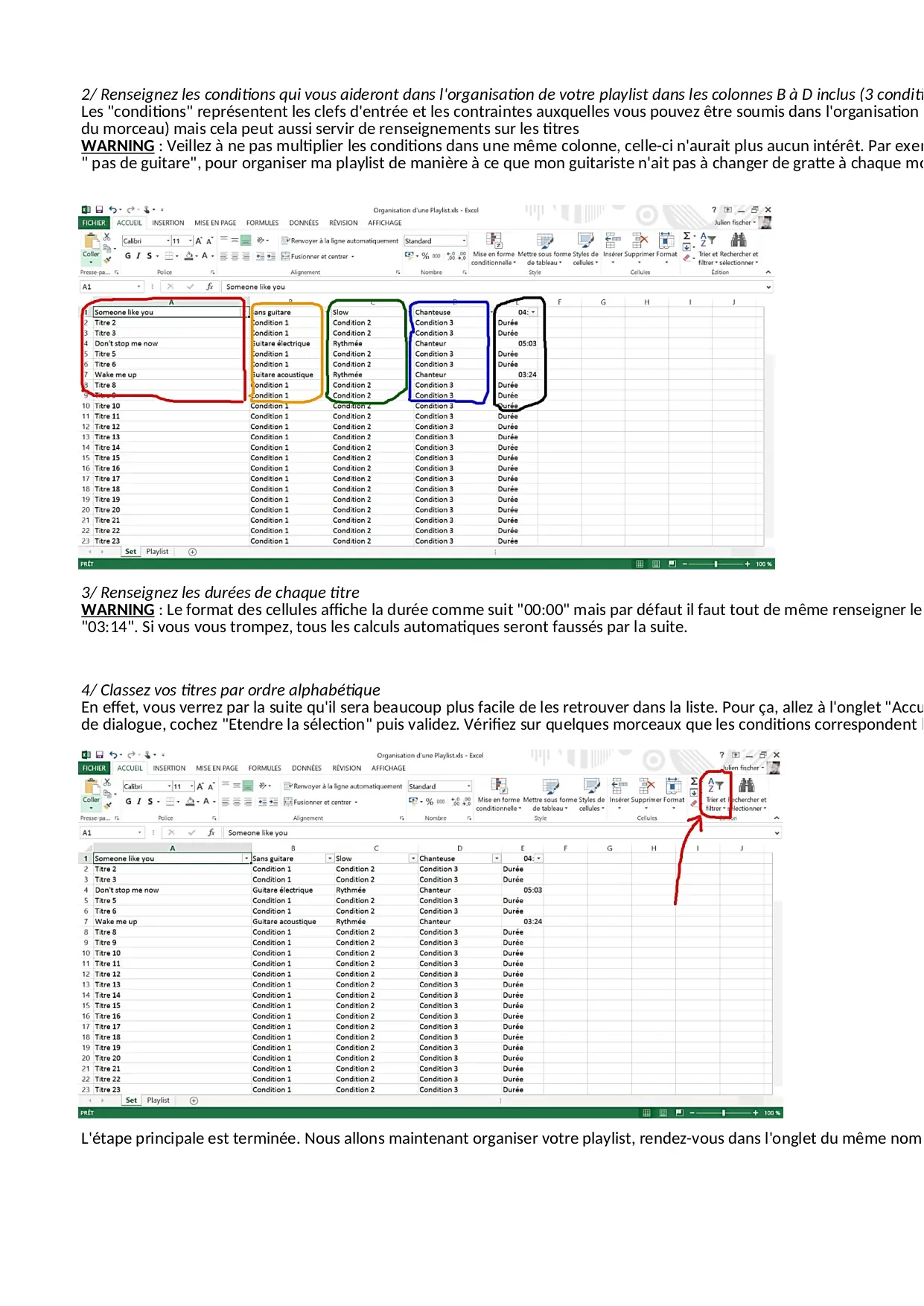
Task: Expand the Standard number format box above the color-outlined columns
Action: click(464, 241)
